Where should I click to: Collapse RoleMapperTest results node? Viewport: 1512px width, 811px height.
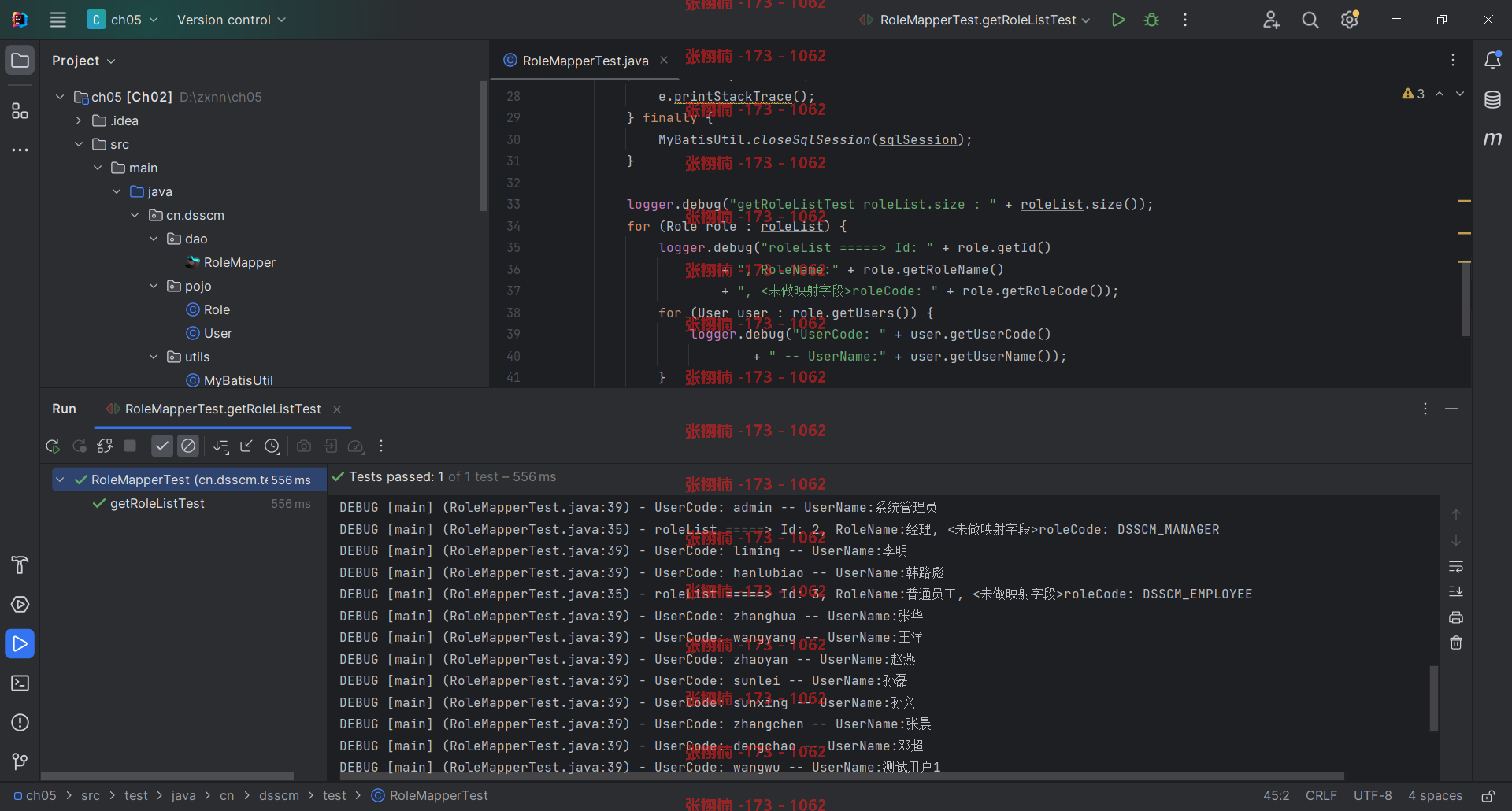click(60, 480)
